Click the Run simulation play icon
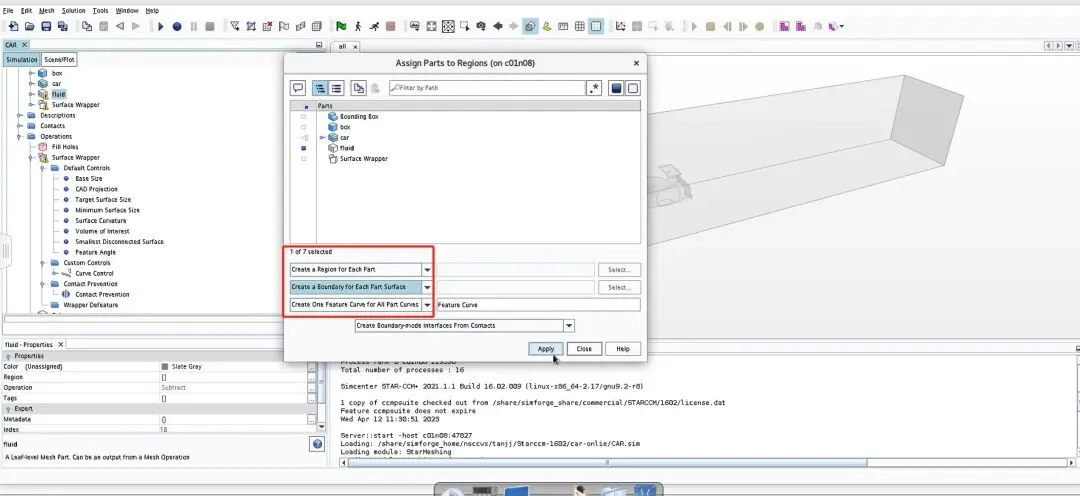Screen dimensions: 1080x496 [x=160, y=26]
